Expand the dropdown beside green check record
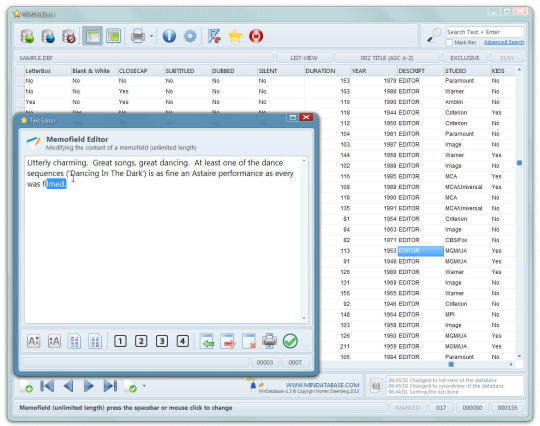This screenshot has width=540, height=426. click(144, 386)
